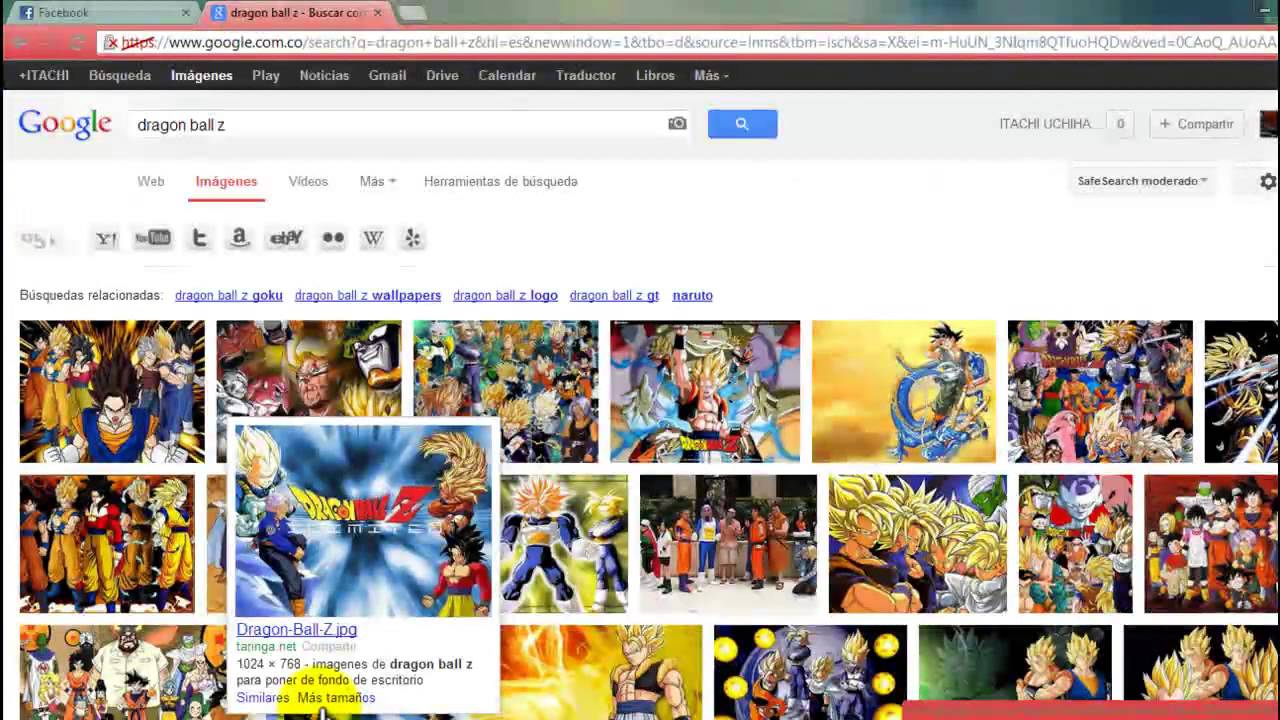Open a new browser tab
This screenshot has width=1280, height=720.
tap(412, 13)
